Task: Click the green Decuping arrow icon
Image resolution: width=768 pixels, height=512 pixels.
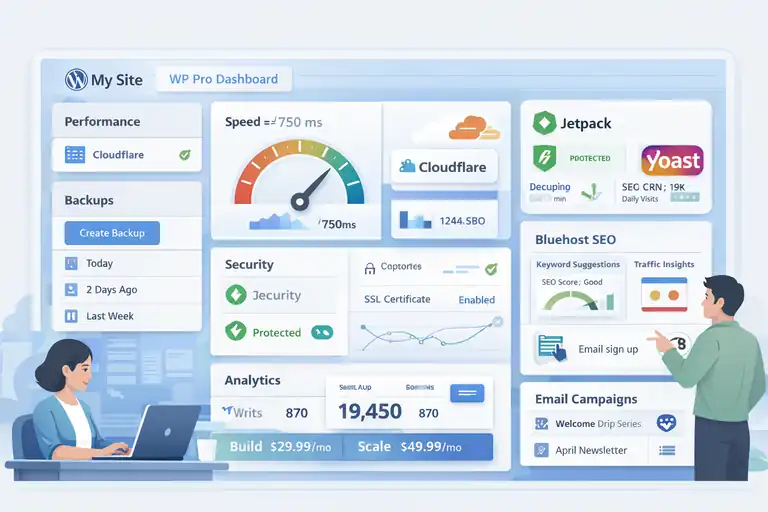Action: coord(592,192)
